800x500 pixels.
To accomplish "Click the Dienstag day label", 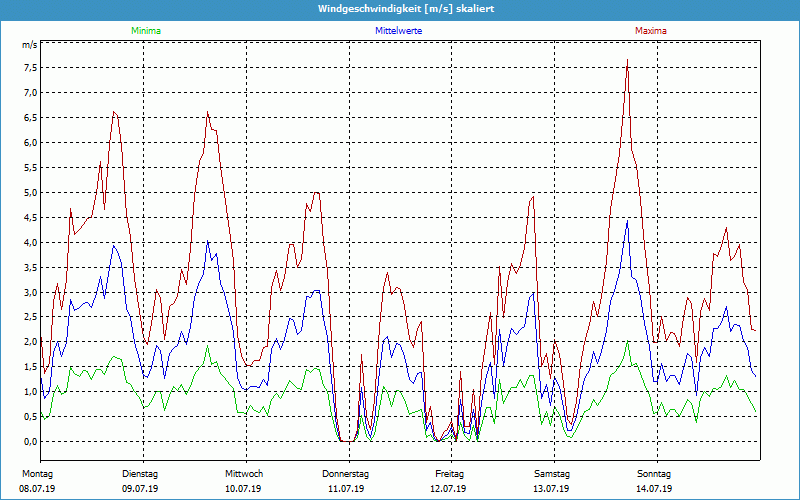I will (x=140, y=474).
